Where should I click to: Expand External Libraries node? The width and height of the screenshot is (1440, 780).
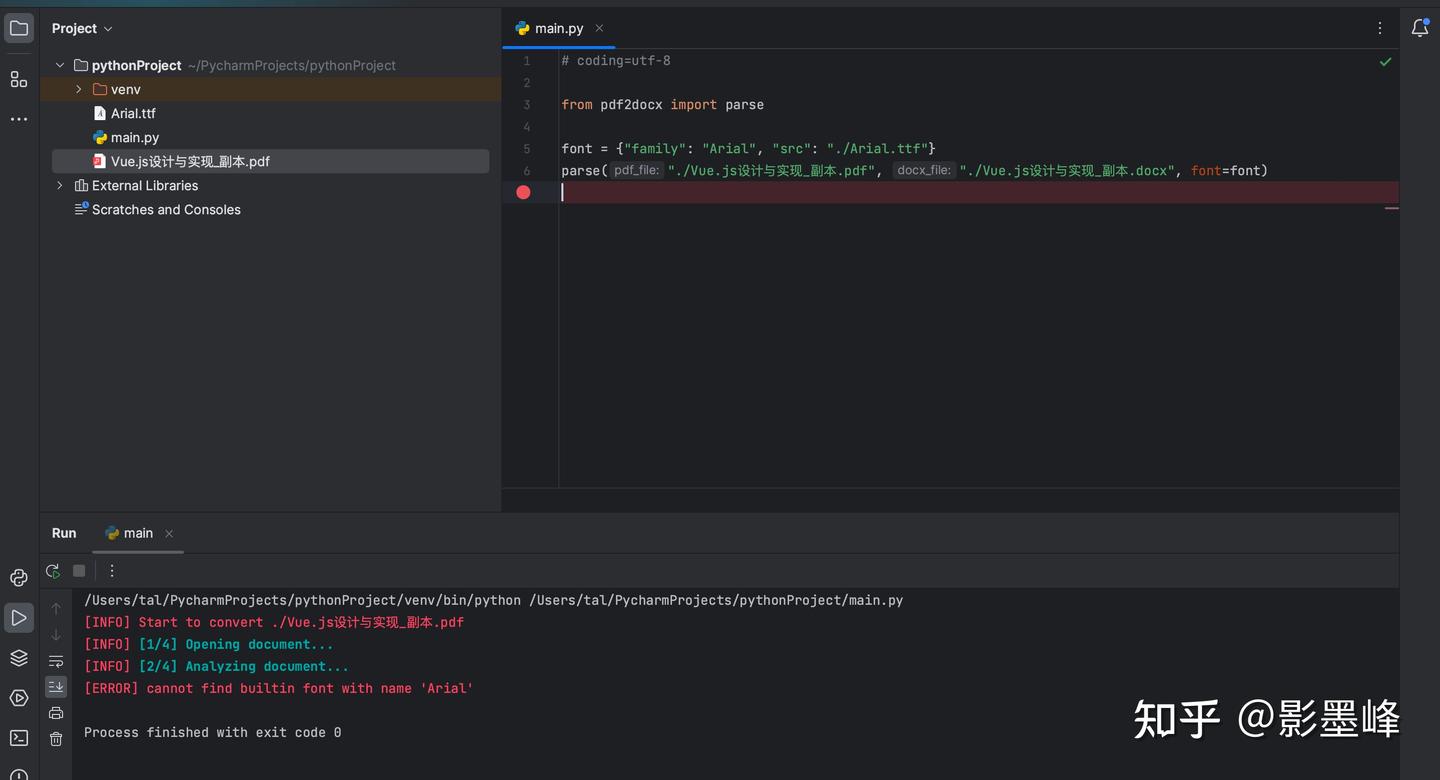60,185
